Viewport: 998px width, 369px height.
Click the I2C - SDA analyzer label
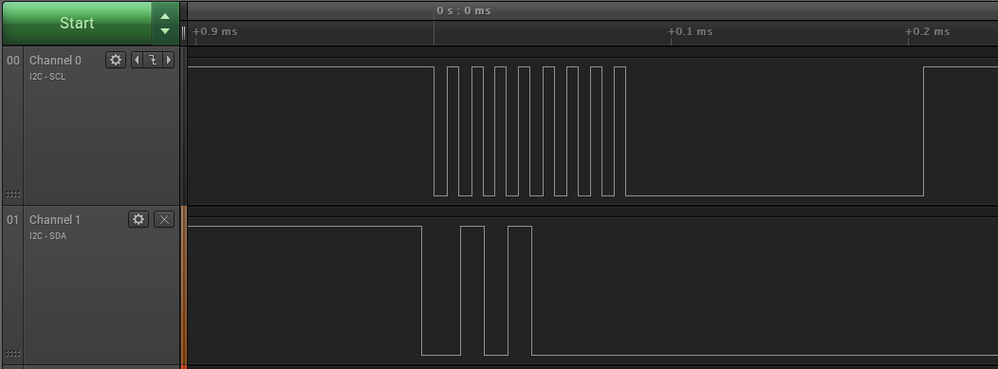point(48,236)
